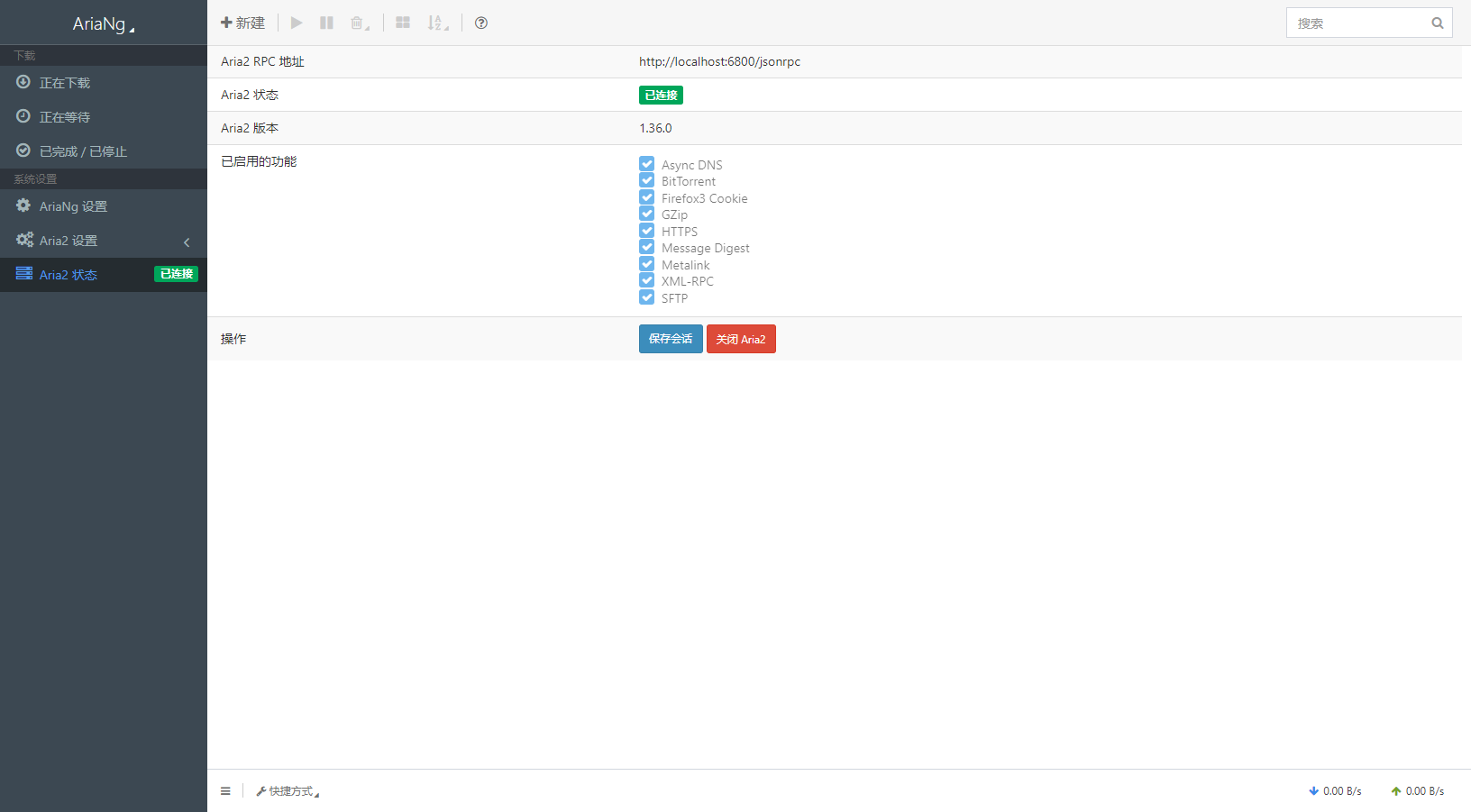Click the gear icon beside AriaNg 设置
This screenshot has height=812, width=1471.
(23, 205)
